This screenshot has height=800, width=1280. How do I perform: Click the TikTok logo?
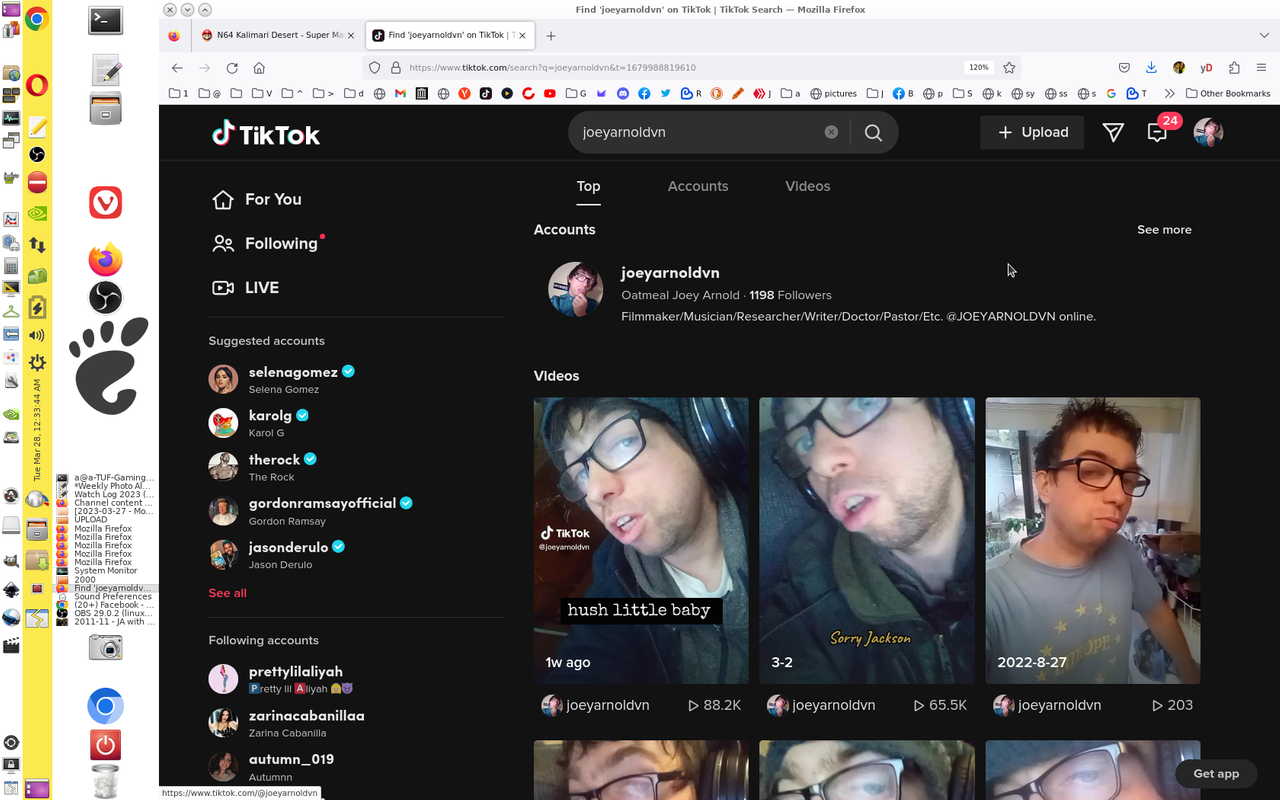(266, 133)
